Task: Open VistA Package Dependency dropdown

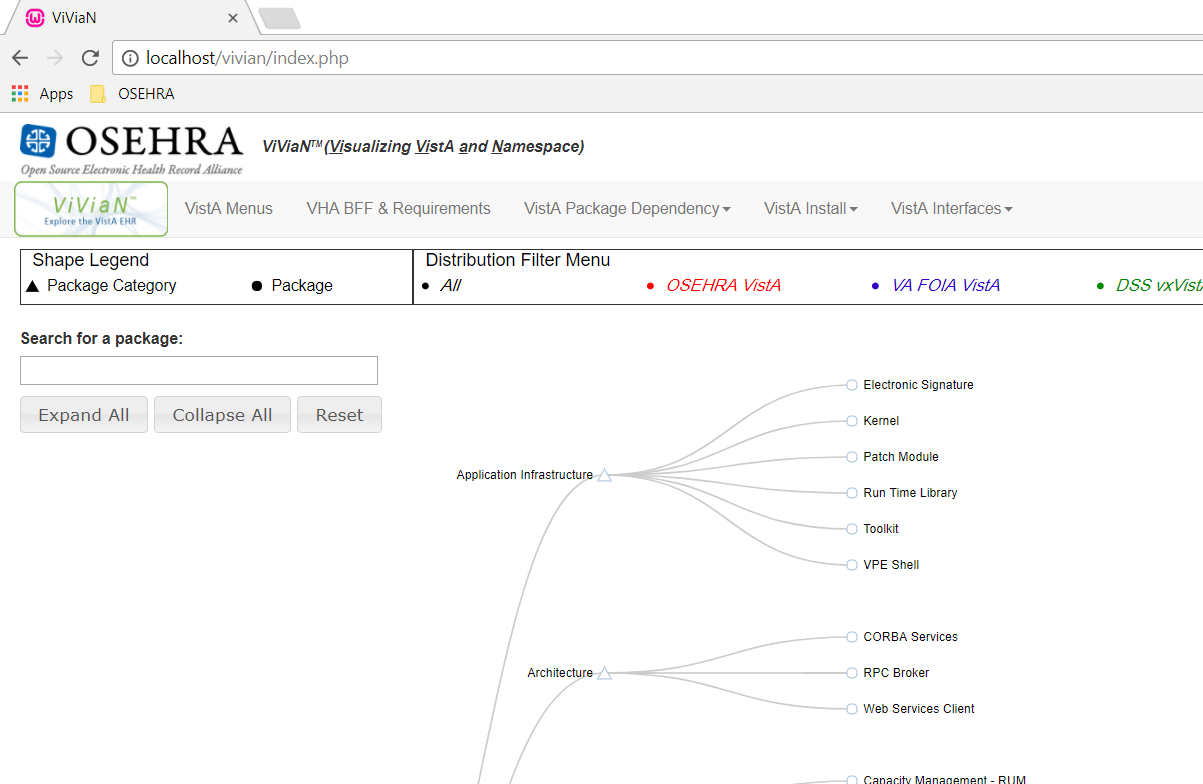Action: 627,209
